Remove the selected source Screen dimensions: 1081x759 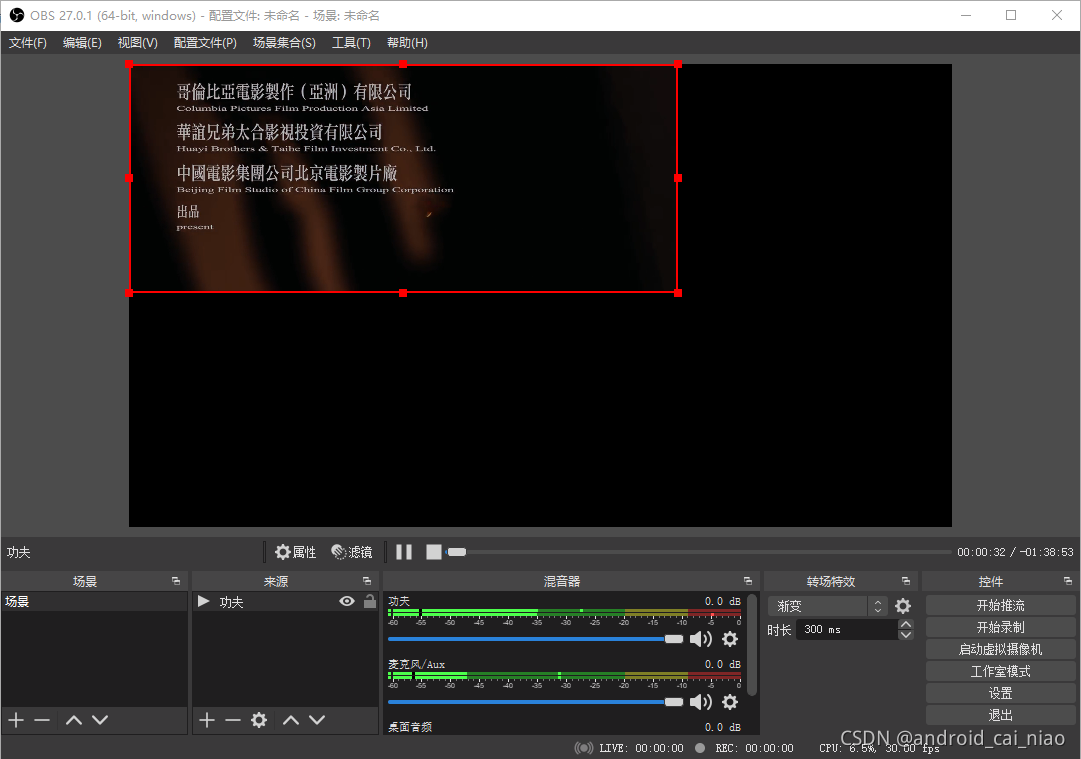[x=233, y=720]
